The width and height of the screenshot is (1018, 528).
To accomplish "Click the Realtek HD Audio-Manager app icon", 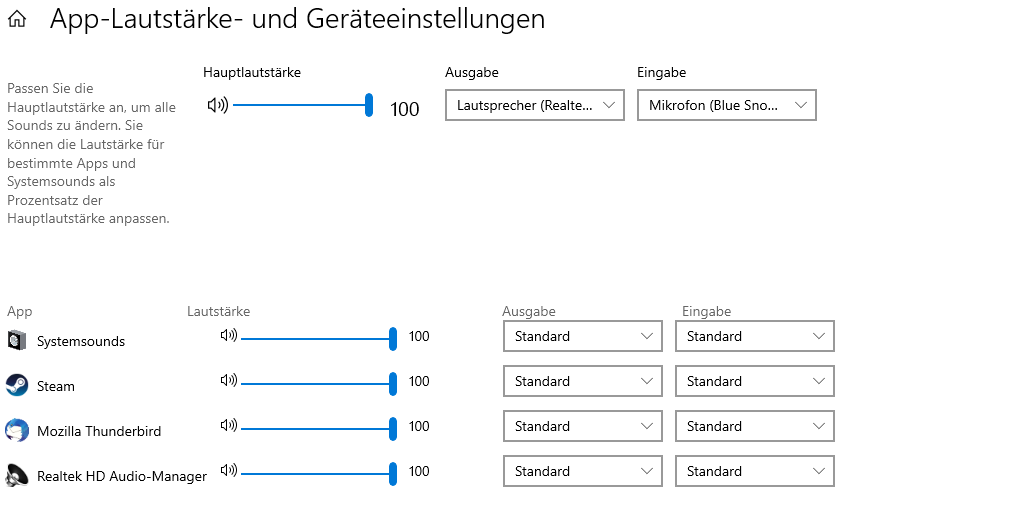I will [x=17, y=476].
